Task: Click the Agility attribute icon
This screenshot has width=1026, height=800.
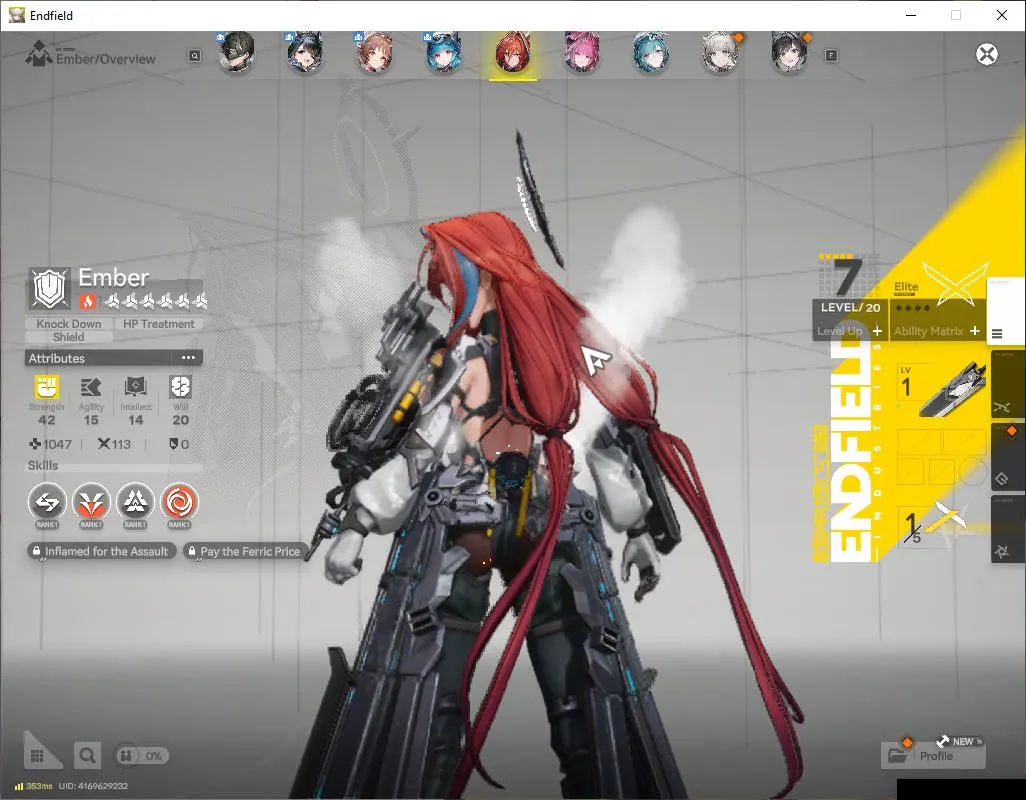Action: [91, 387]
